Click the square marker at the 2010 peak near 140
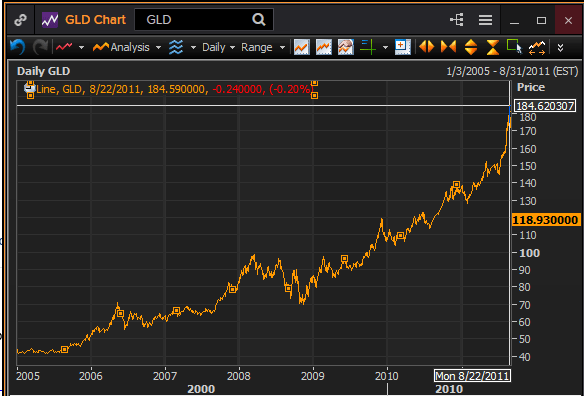The height and width of the screenshot is (396, 584). click(x=457, y=184)
